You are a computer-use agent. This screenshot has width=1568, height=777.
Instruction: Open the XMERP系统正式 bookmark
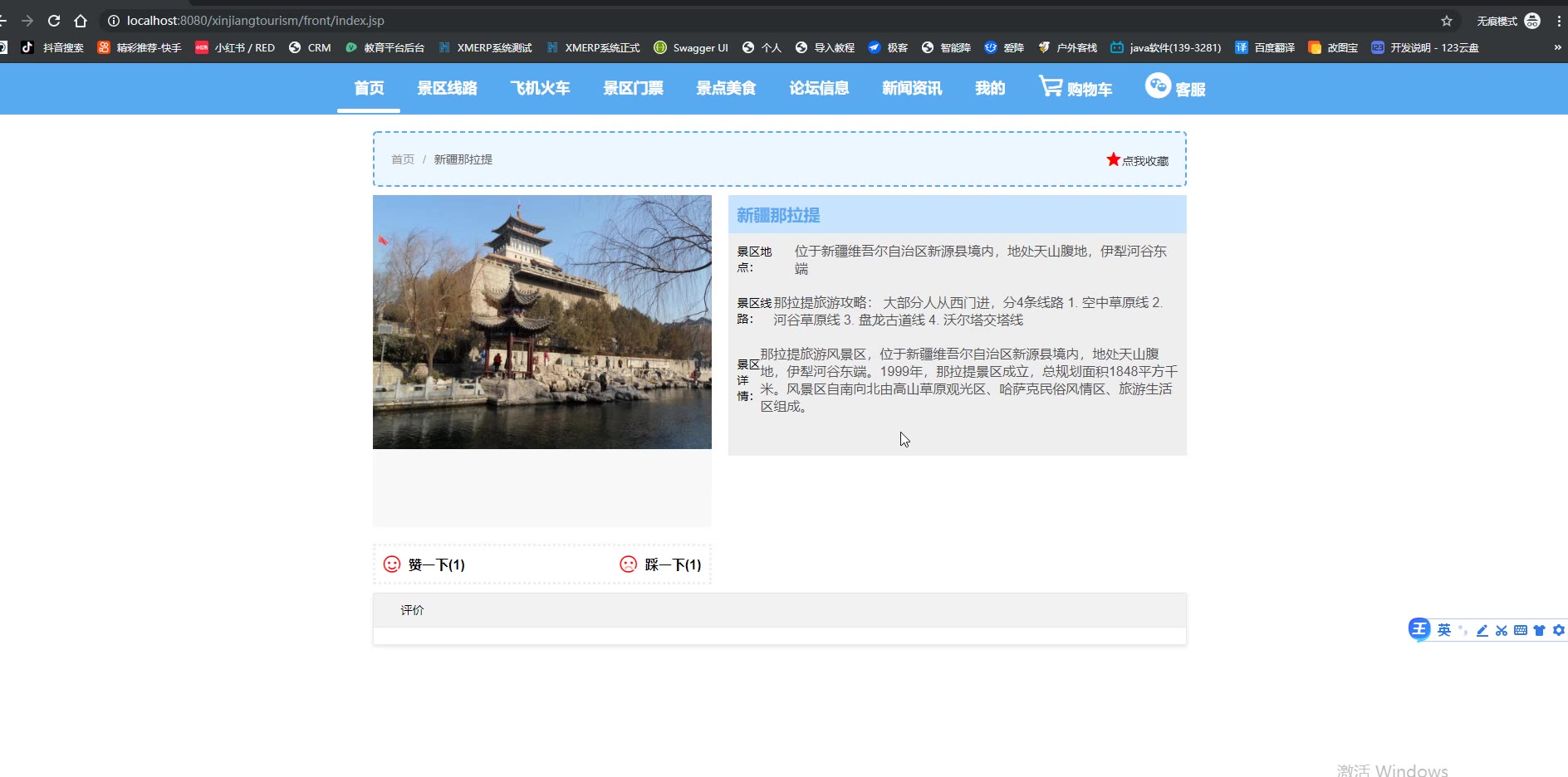coord(593,47)
